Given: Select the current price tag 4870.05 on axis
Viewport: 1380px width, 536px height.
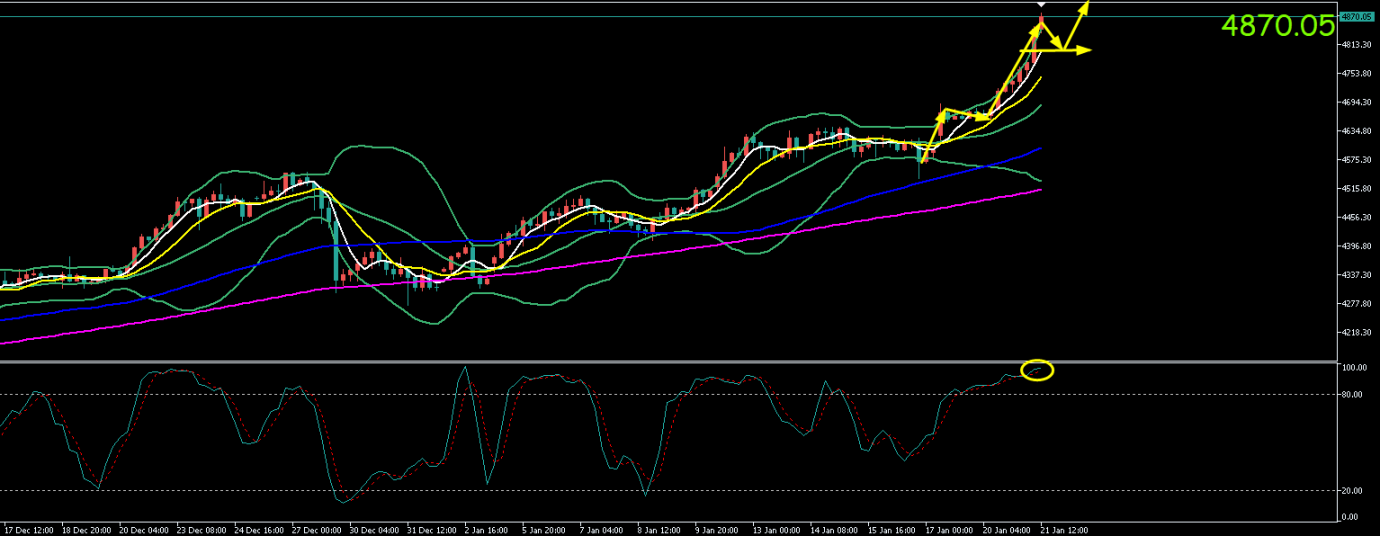Looking at the screenshot, I should click(x=1355, y=16).
